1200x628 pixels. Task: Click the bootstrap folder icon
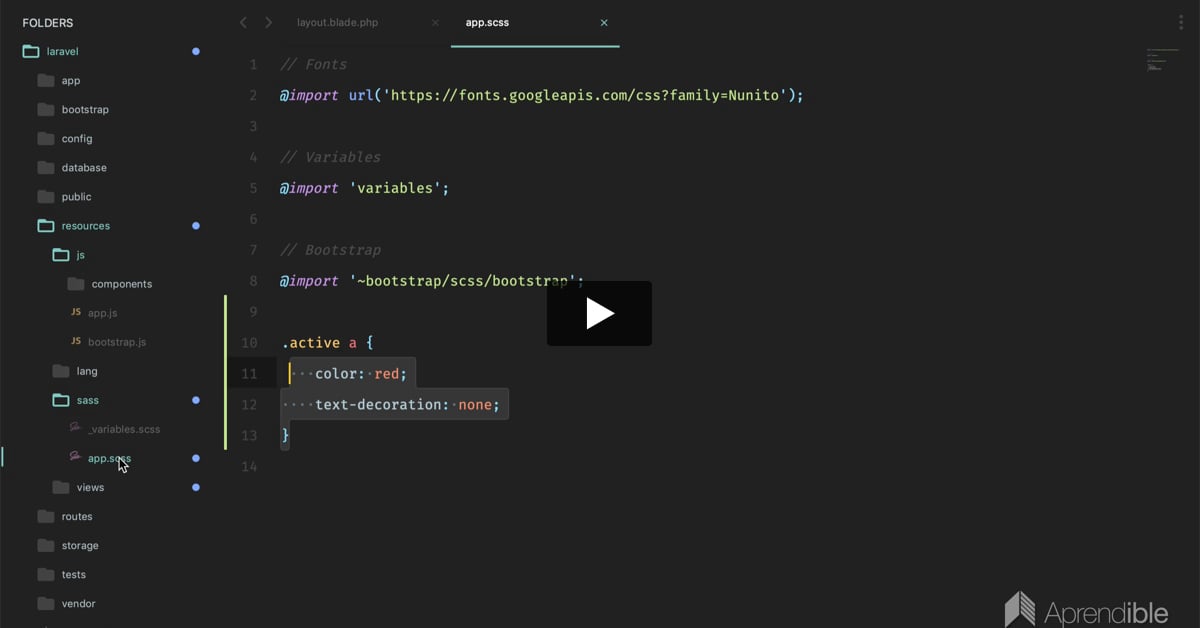(46, 109)
